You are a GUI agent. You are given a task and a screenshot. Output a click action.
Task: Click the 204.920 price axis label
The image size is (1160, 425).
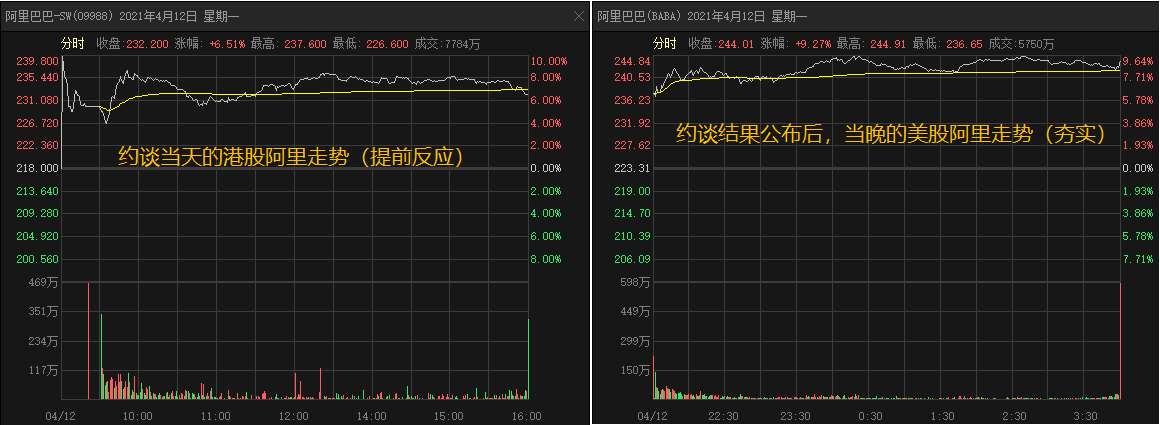point(37,236)
